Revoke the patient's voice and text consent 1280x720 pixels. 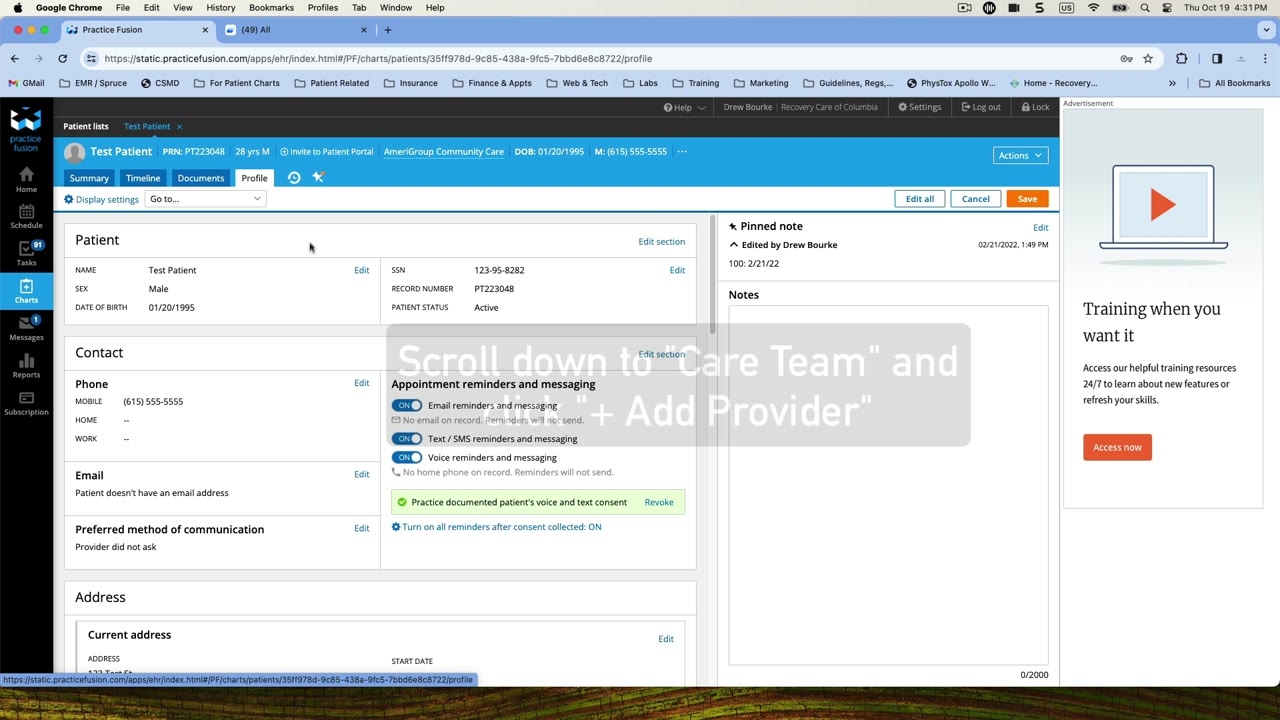658,502
